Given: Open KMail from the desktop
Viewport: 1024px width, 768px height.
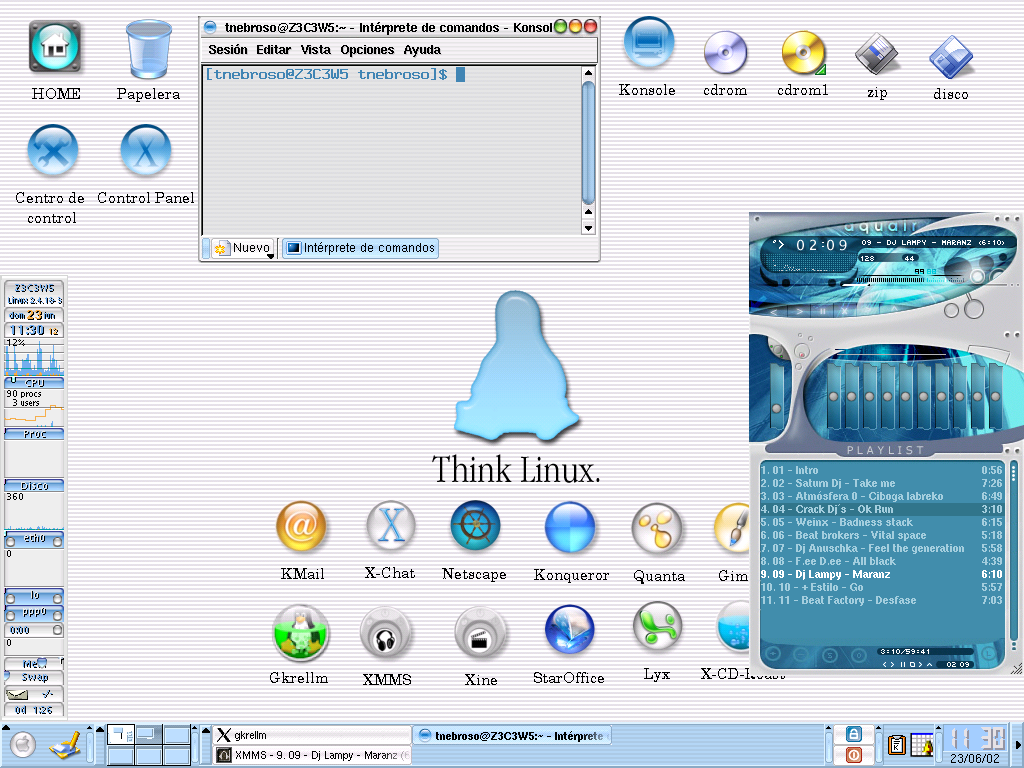Looking at the screenshot, I should tap(301, 527).
